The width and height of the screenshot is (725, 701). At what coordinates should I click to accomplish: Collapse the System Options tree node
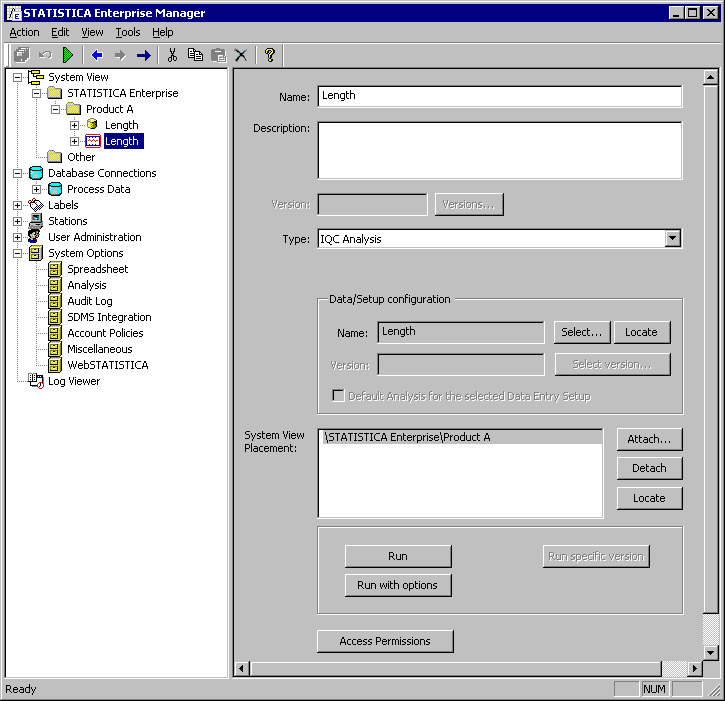[18, 253]
